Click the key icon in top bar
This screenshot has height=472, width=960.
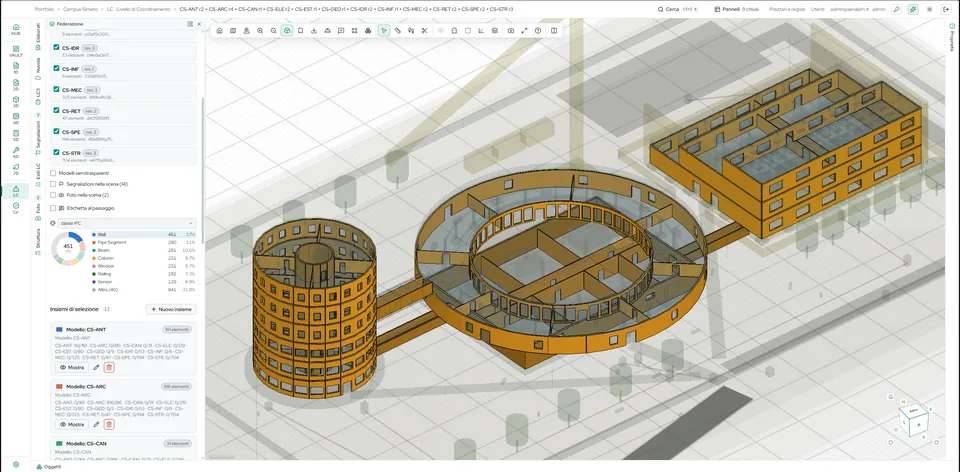tap(896, 9)
